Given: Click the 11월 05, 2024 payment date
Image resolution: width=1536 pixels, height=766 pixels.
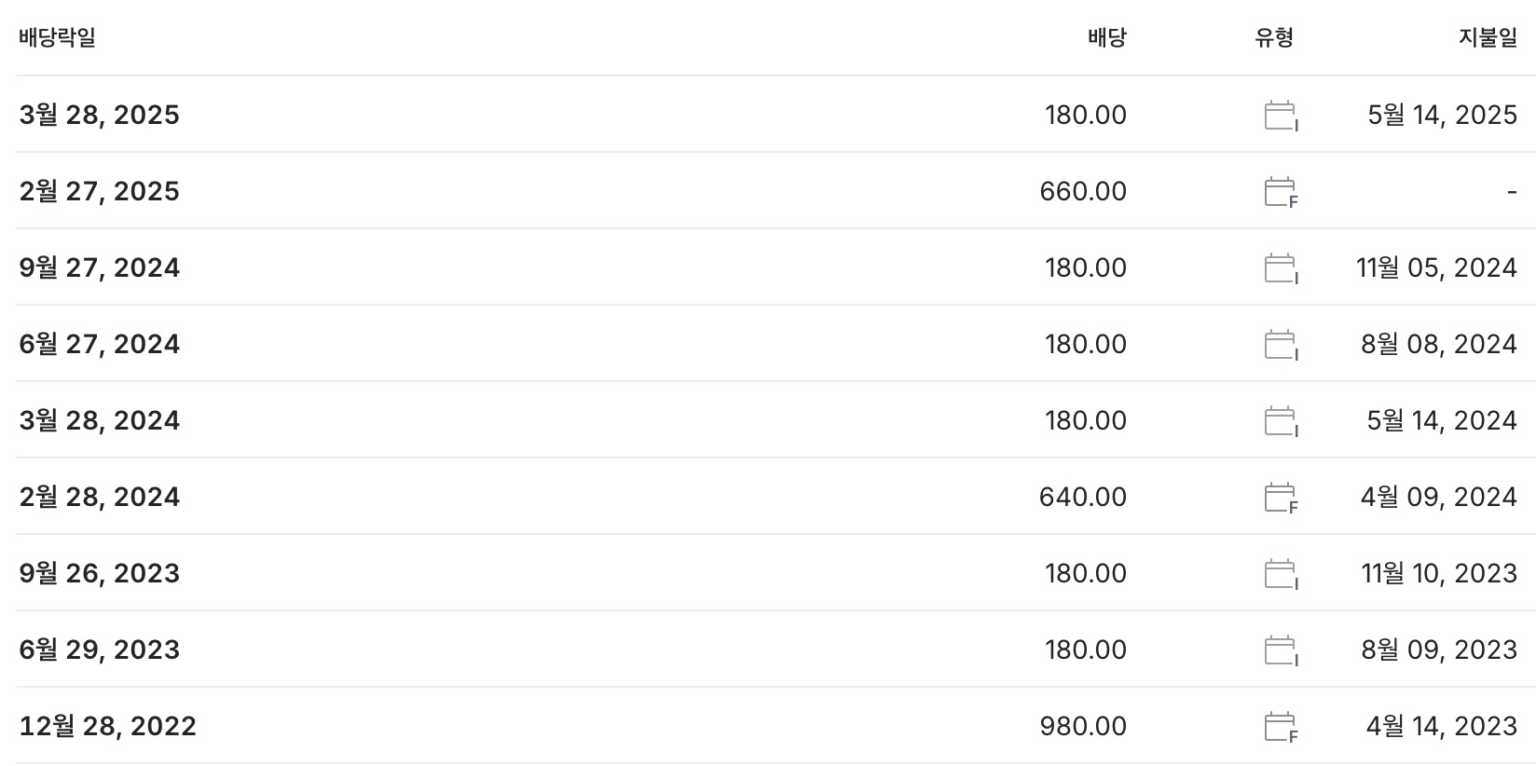Looking at the screenshot, I should tap(1436, 268).
